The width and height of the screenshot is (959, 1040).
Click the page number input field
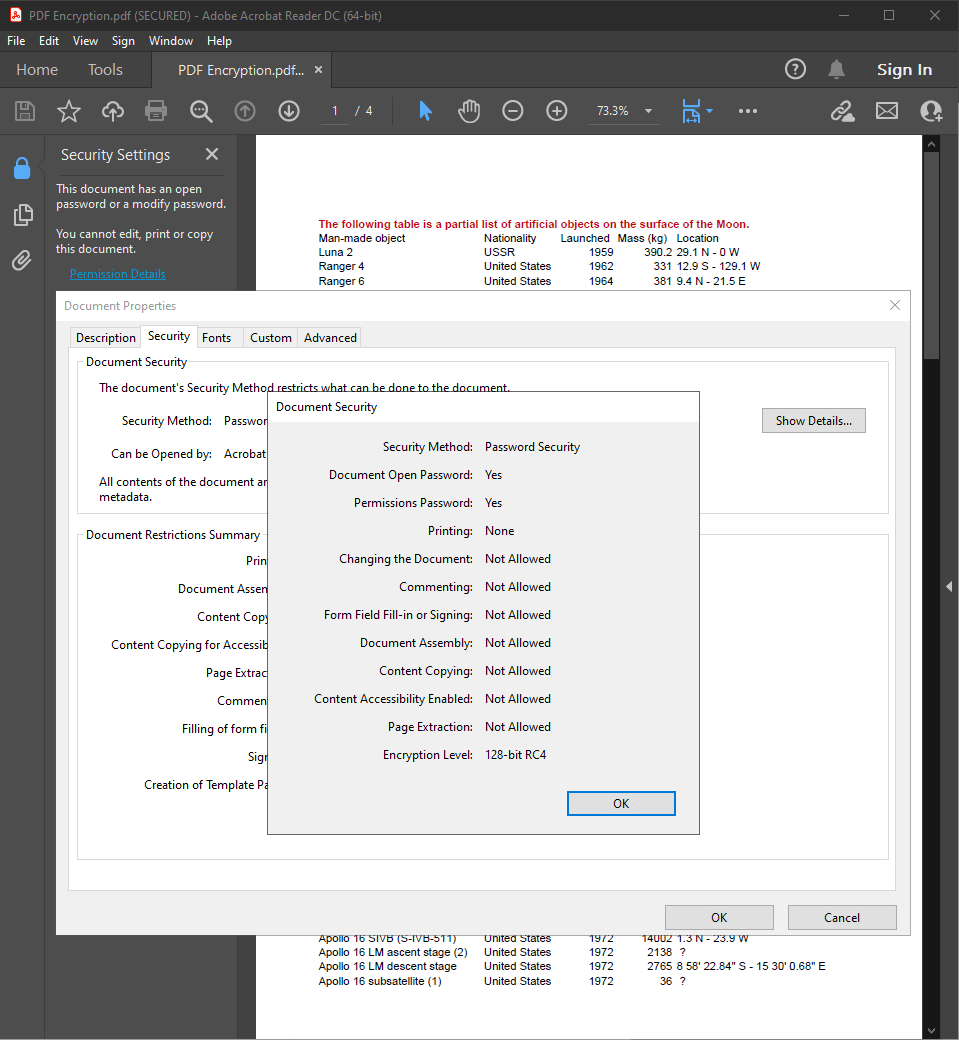tap(335, 111)
